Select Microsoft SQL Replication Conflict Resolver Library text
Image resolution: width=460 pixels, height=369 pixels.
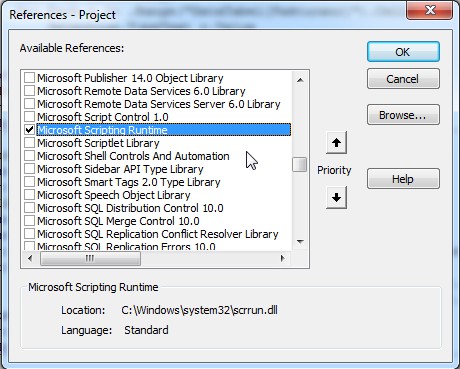pyautogui.click(x=158, y=234)
